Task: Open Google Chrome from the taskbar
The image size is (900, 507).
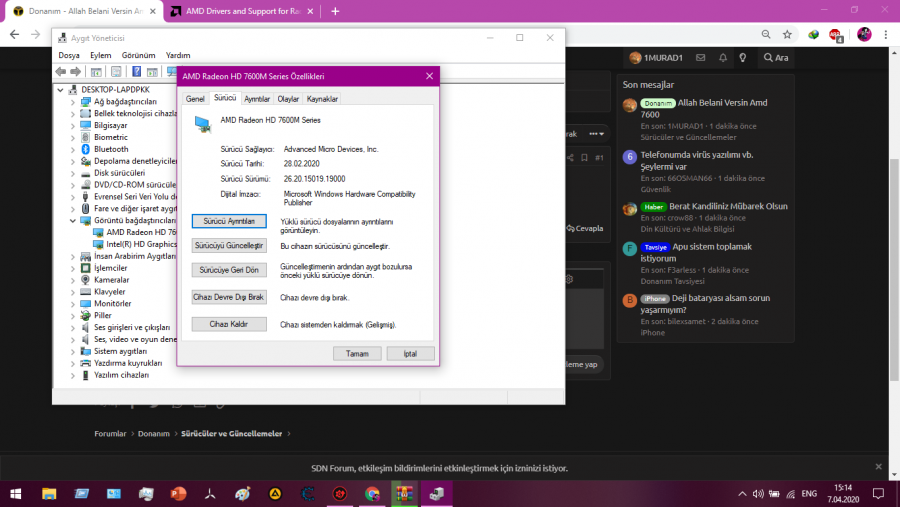Action: tap(372, 494)
